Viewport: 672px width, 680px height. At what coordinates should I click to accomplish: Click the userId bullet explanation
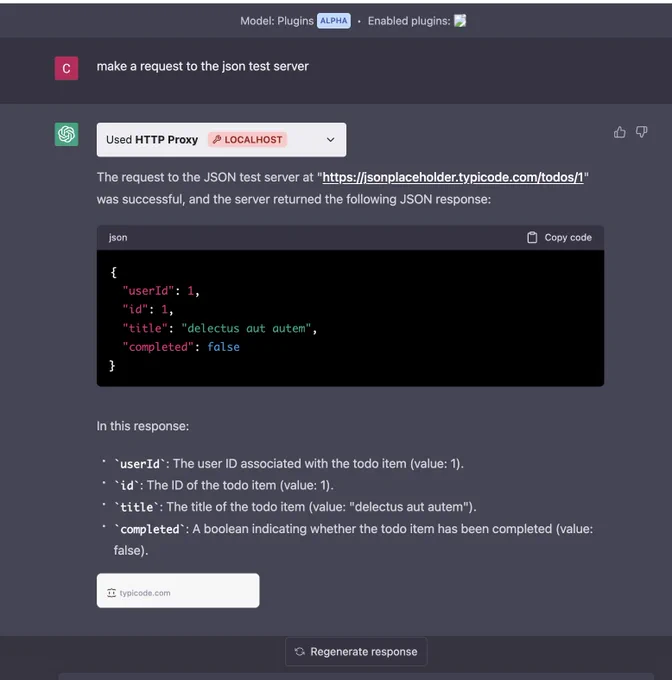point(289,464)
